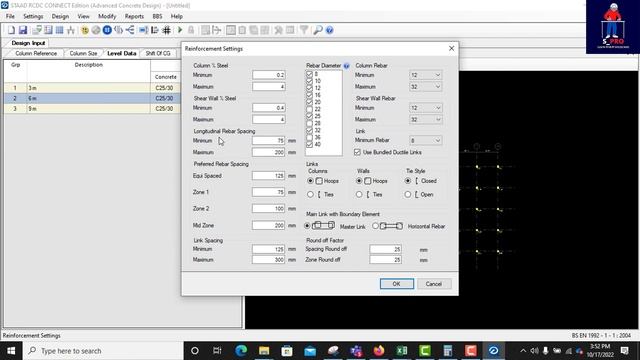Switch to the Shift Of CG tab

point(158,53)
